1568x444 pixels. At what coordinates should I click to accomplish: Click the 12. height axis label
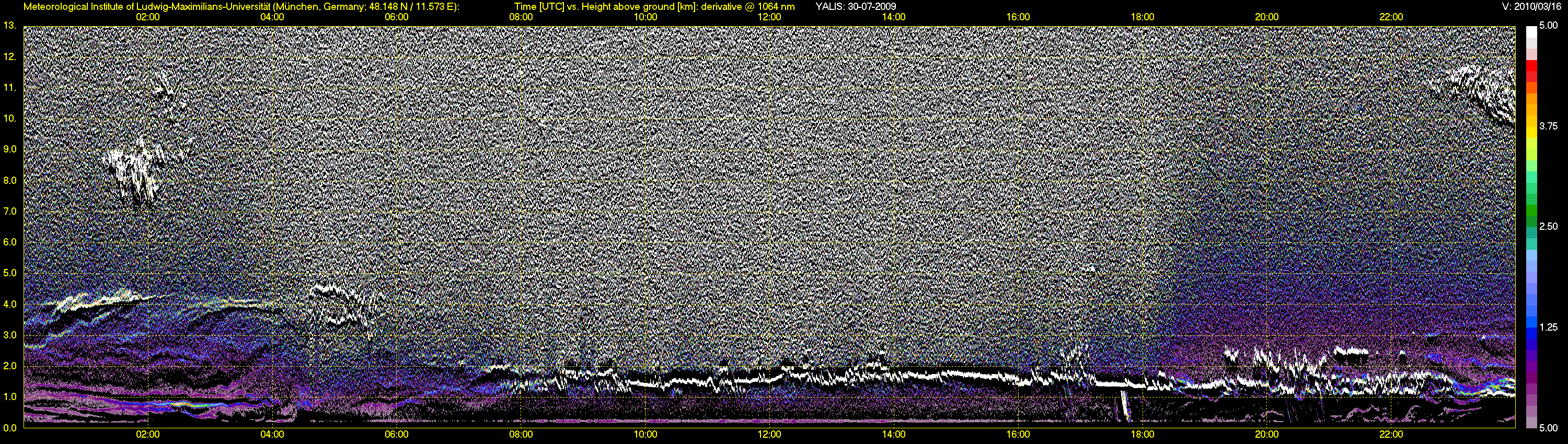tap(10, 56)
